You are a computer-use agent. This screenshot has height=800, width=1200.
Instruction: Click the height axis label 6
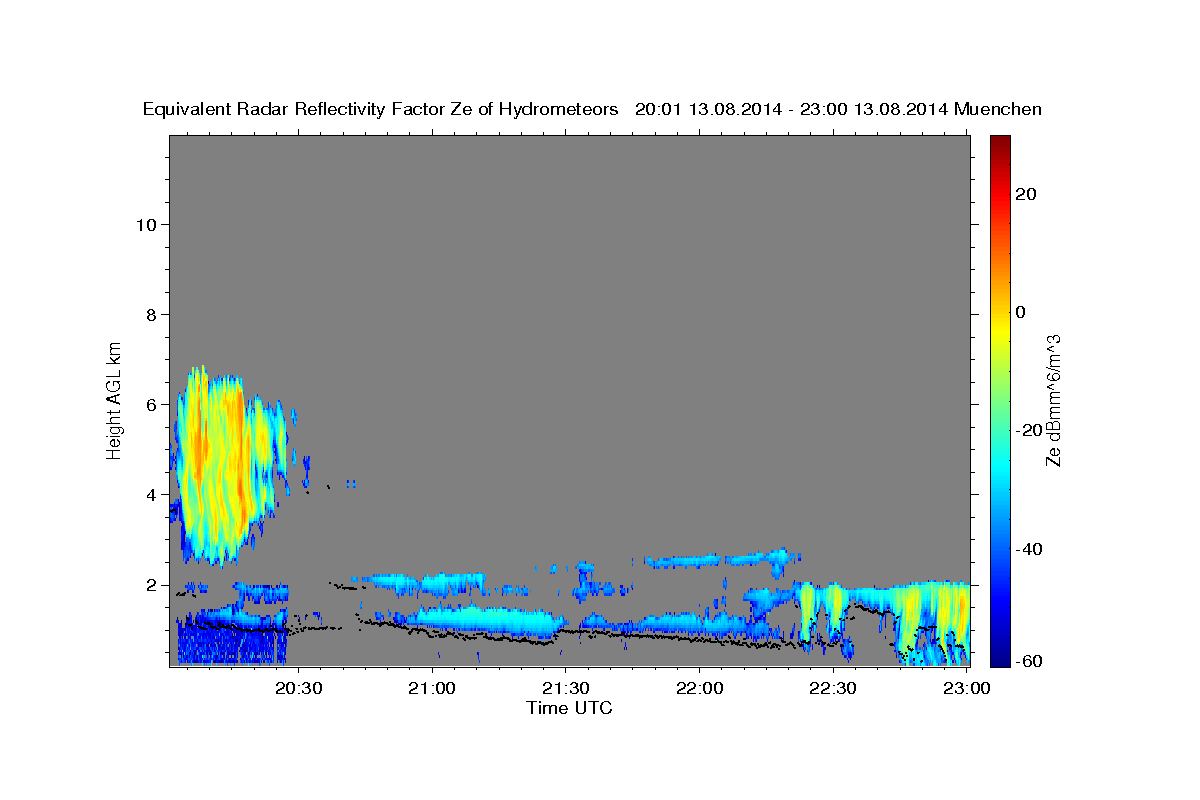151,404
